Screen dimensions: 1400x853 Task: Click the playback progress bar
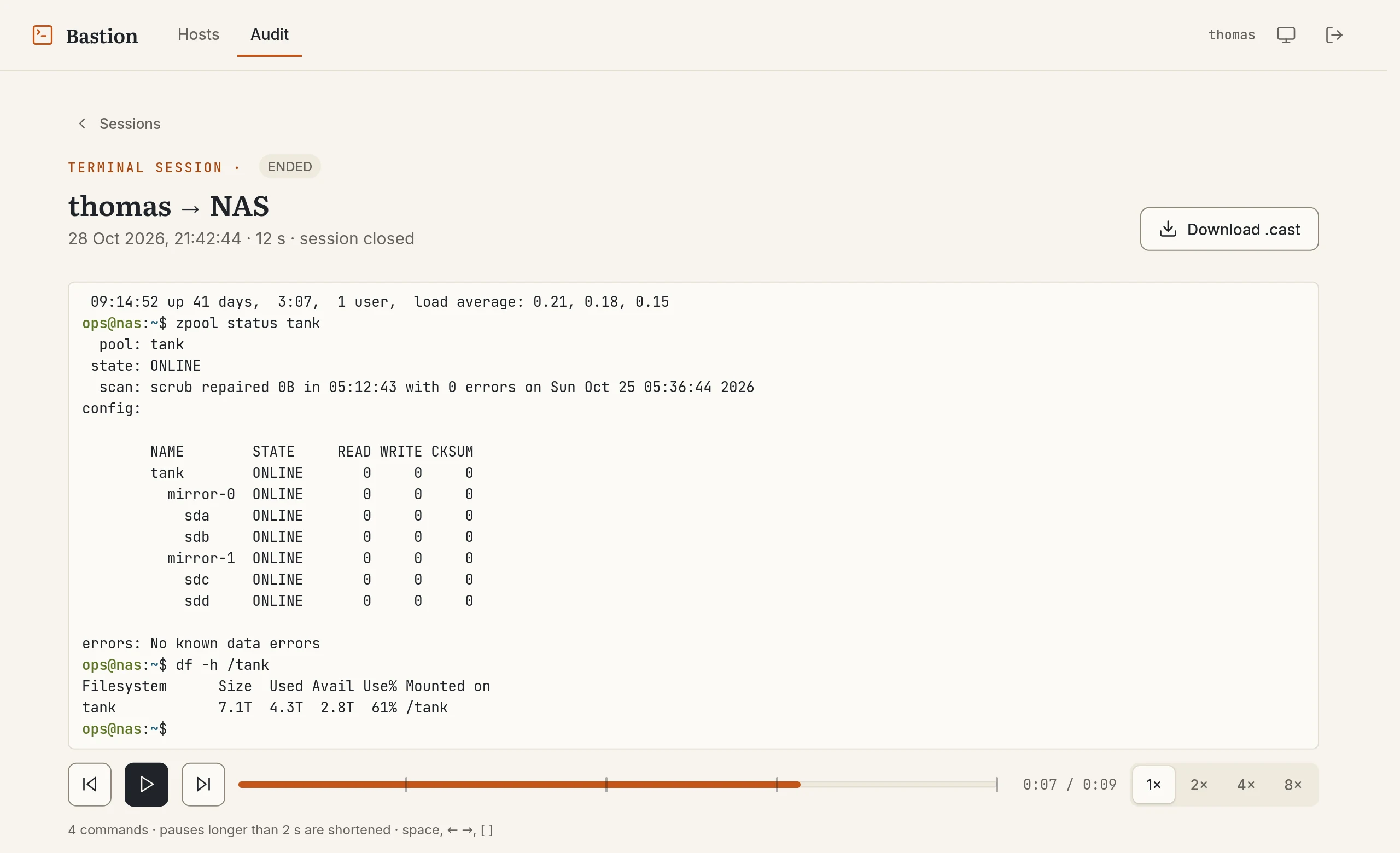point(617,784)
